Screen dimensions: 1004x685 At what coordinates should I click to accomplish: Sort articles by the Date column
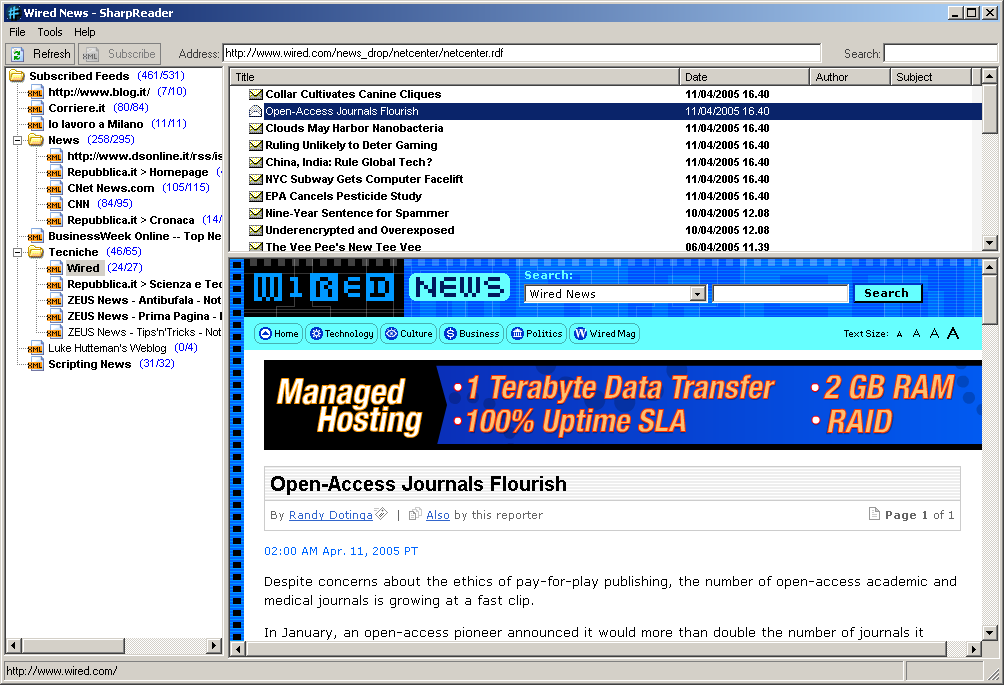(x=745, y=77)
